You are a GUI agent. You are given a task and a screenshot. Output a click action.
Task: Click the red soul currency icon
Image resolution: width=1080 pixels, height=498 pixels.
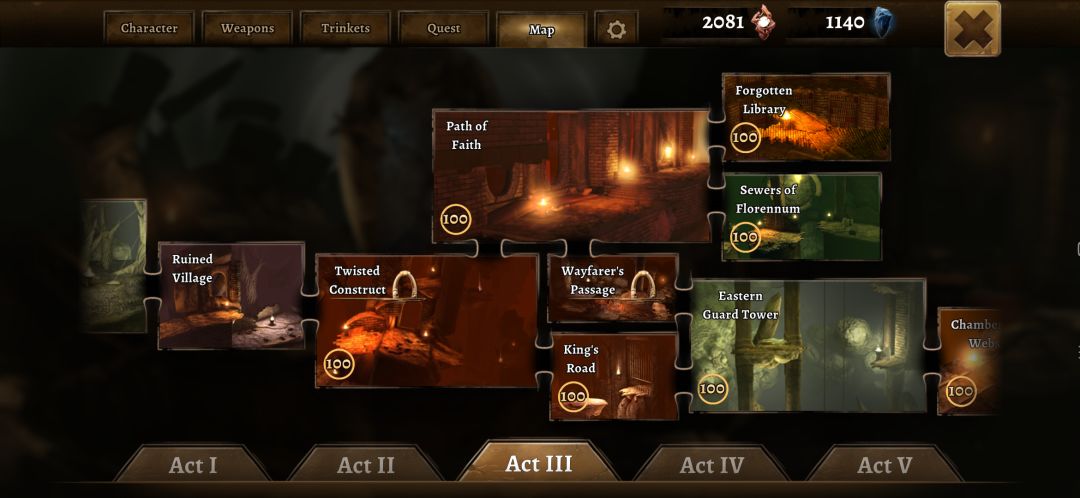click(763, 22)
